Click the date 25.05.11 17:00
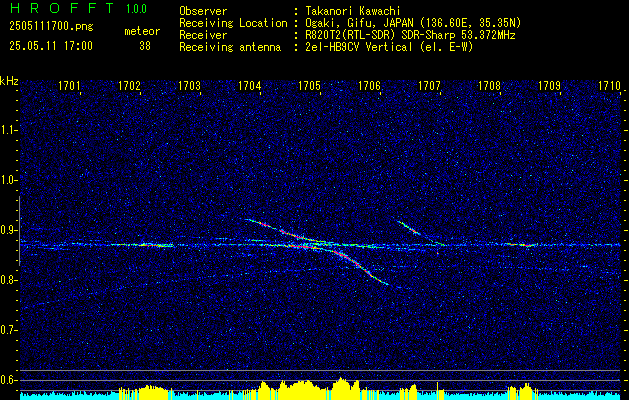Image resolution: width=629 pixels, height=400 pixels. coord(51,46)
